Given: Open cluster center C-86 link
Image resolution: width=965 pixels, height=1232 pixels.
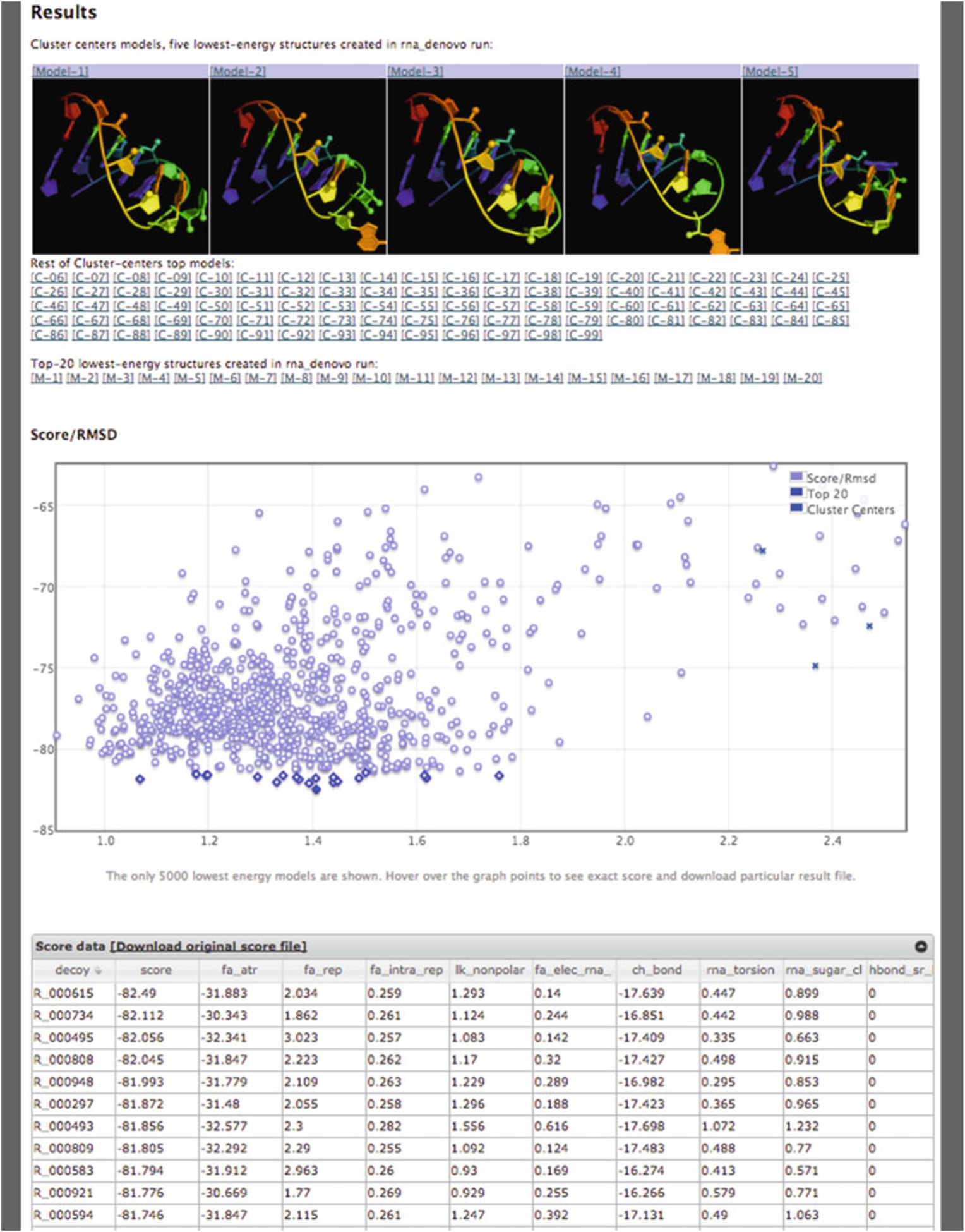Looking at the screenshot, I should (x=49, y=335).
